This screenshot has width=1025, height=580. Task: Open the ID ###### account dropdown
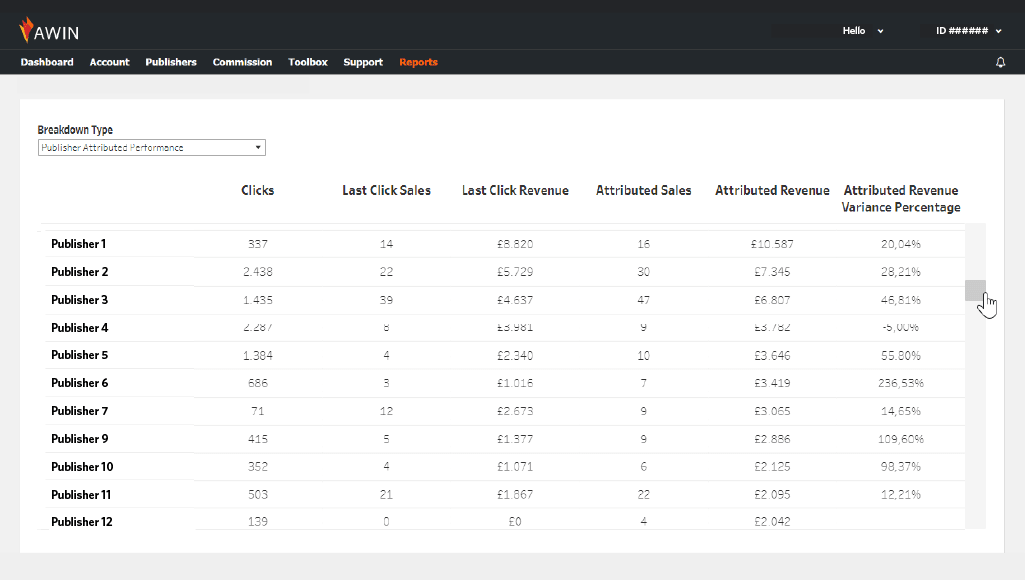pyautogui.click(x=968, y=31)
